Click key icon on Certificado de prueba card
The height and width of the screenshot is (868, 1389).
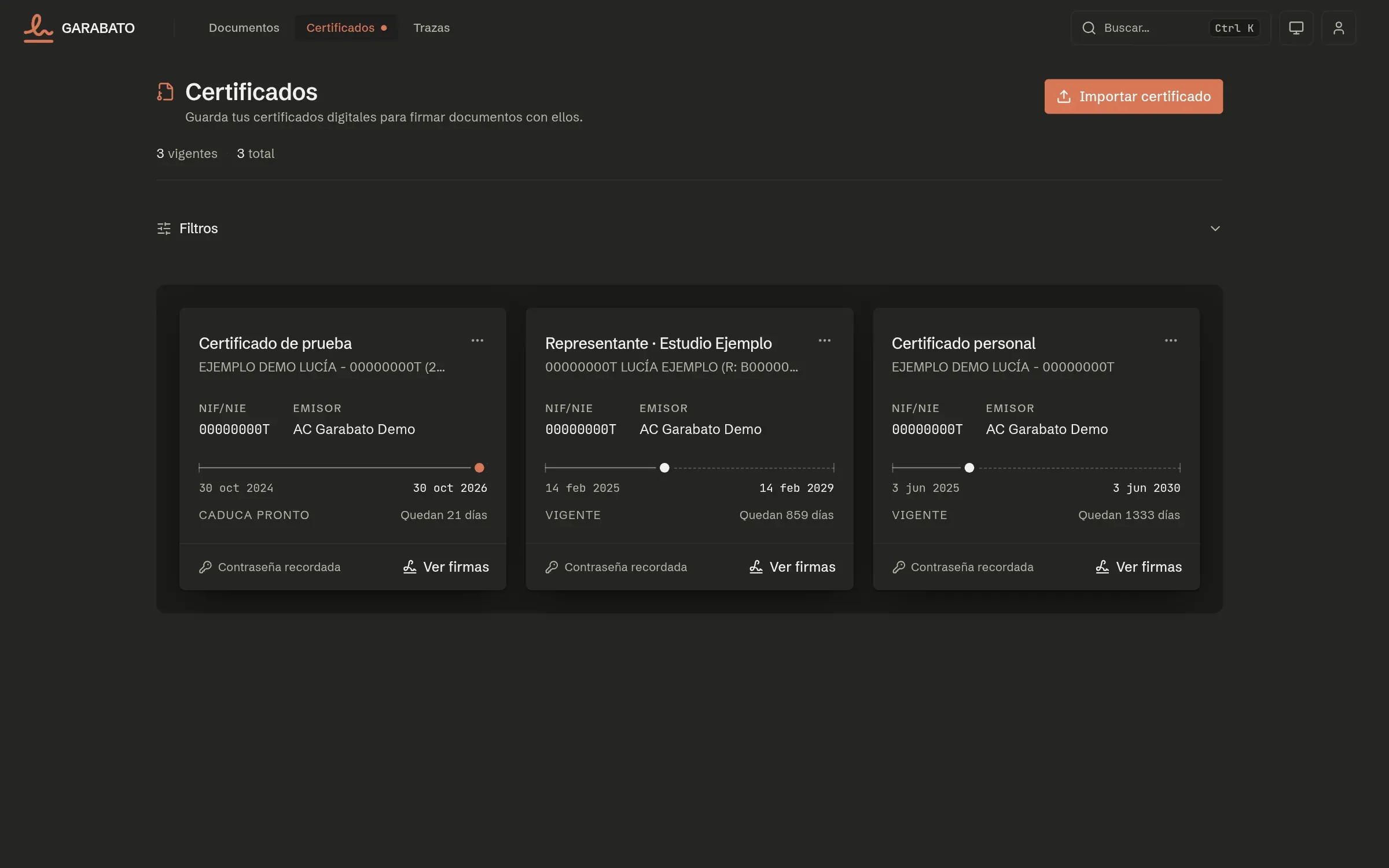[205, 567]
